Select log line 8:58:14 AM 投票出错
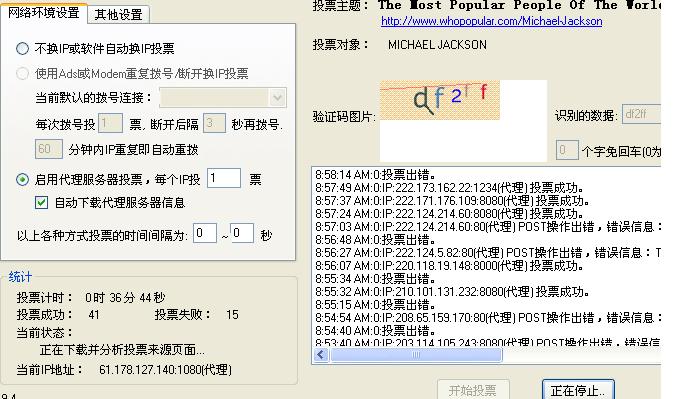This screenshot has width=683, height=399. pos(375,175)
